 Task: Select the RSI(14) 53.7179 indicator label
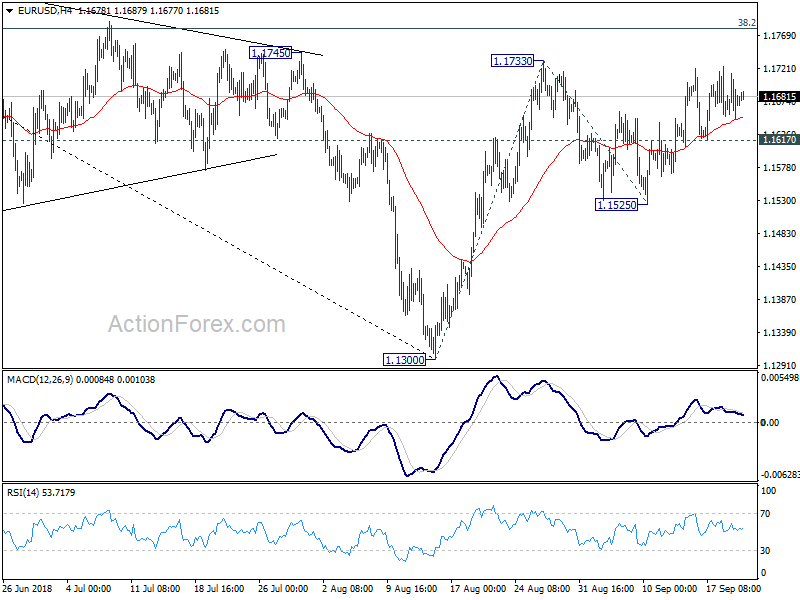pos(41,492)
